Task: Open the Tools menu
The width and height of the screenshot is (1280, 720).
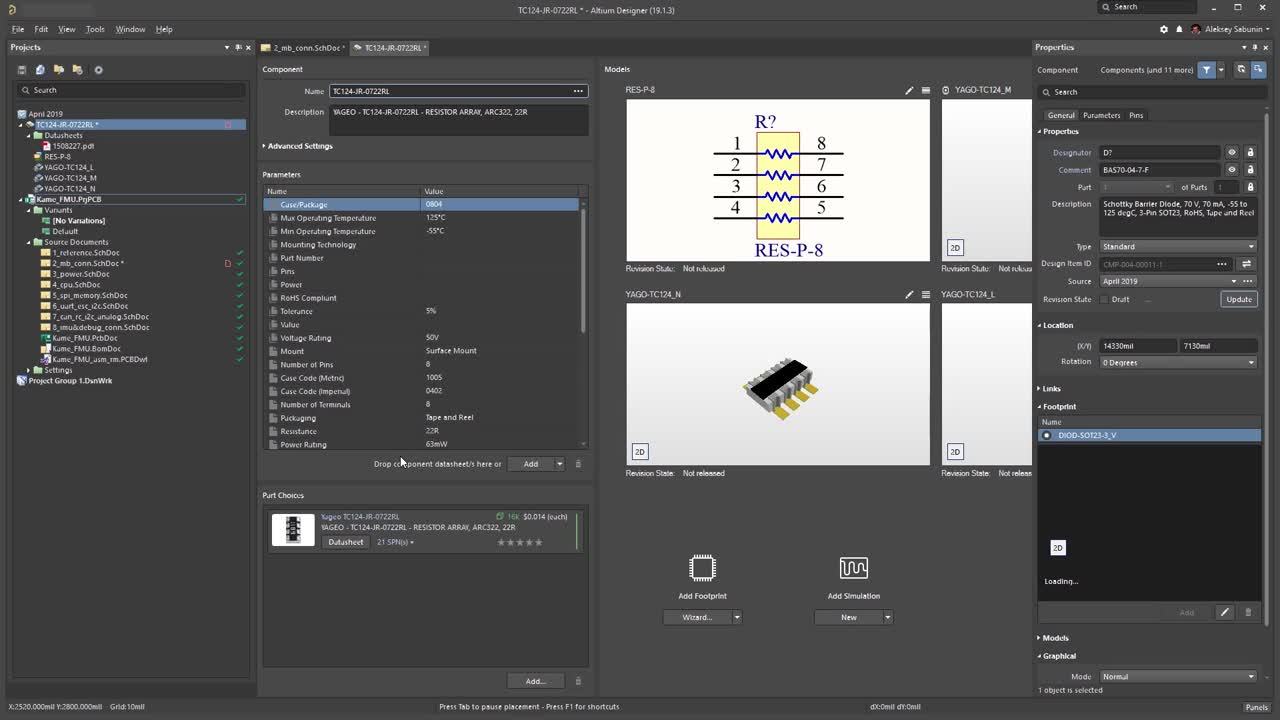Action: (95, 29)
